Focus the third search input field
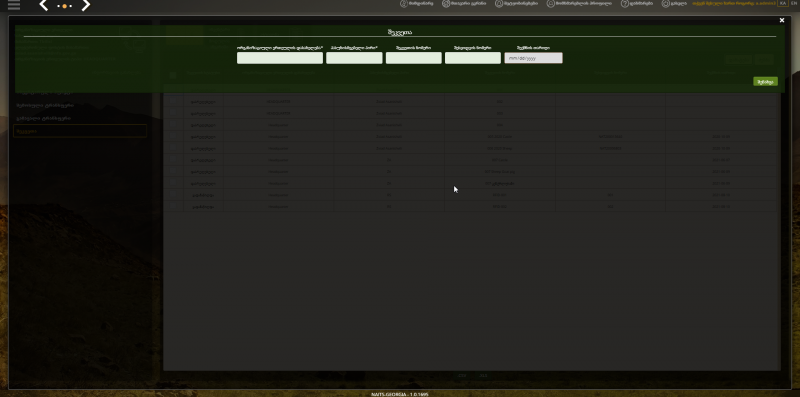Viewport: 800px width, 397px height. tap(414, 58)
